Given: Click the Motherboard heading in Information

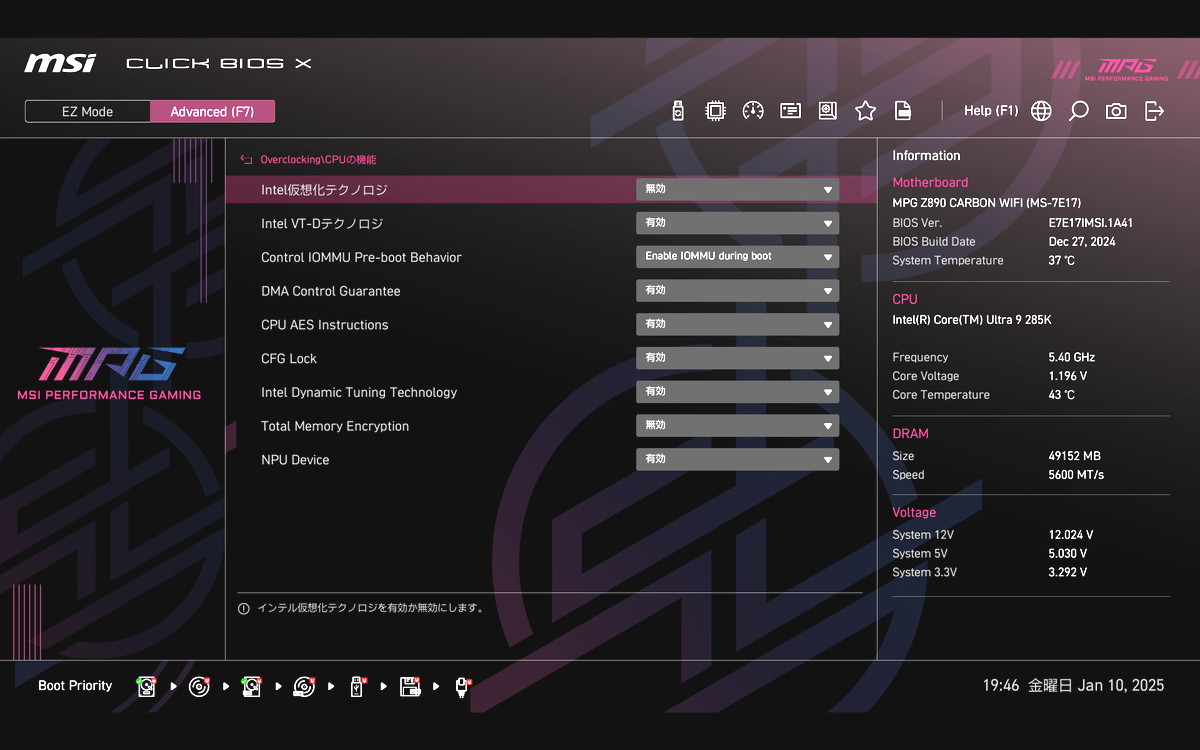Looking at the screenshot, I should point(930,183).
